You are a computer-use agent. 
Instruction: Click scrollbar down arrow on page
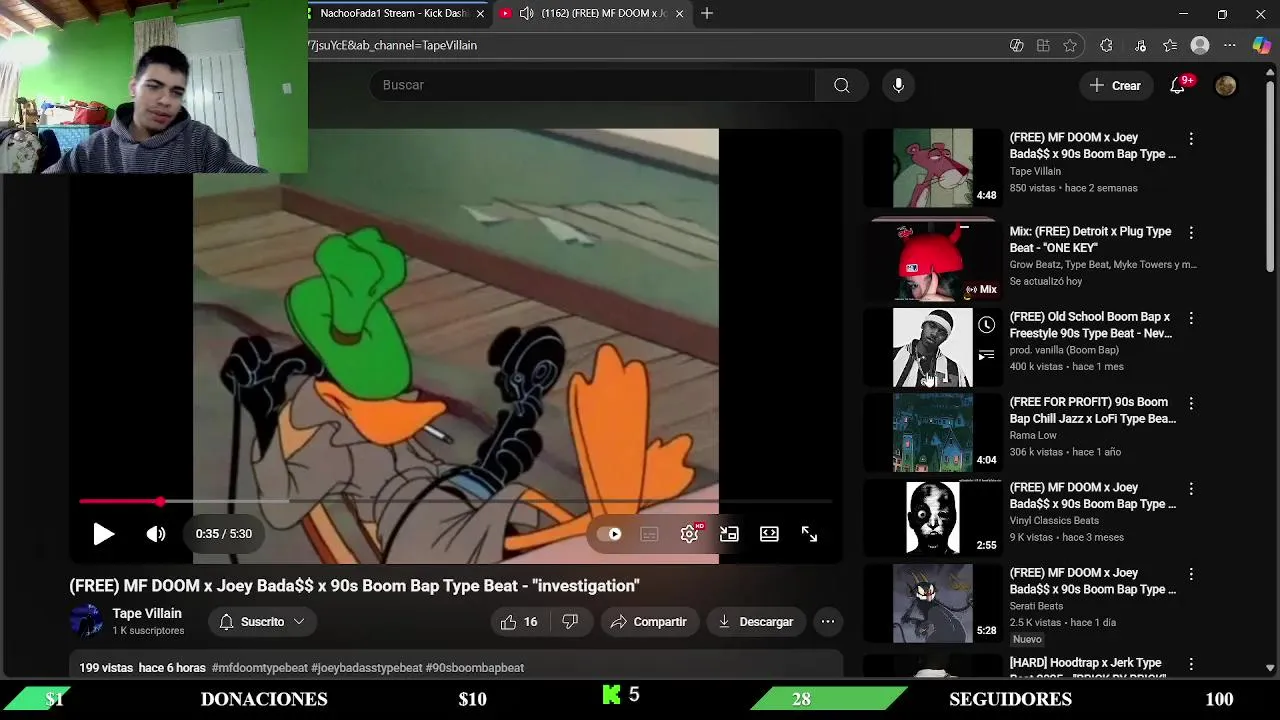coord(1270,668)
